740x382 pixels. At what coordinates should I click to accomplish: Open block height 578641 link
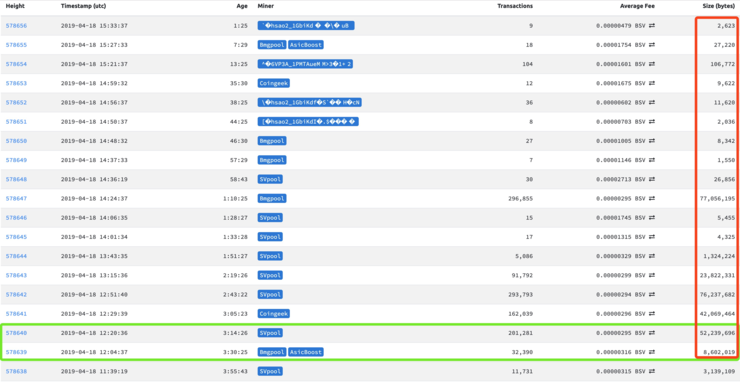point(16,314)
